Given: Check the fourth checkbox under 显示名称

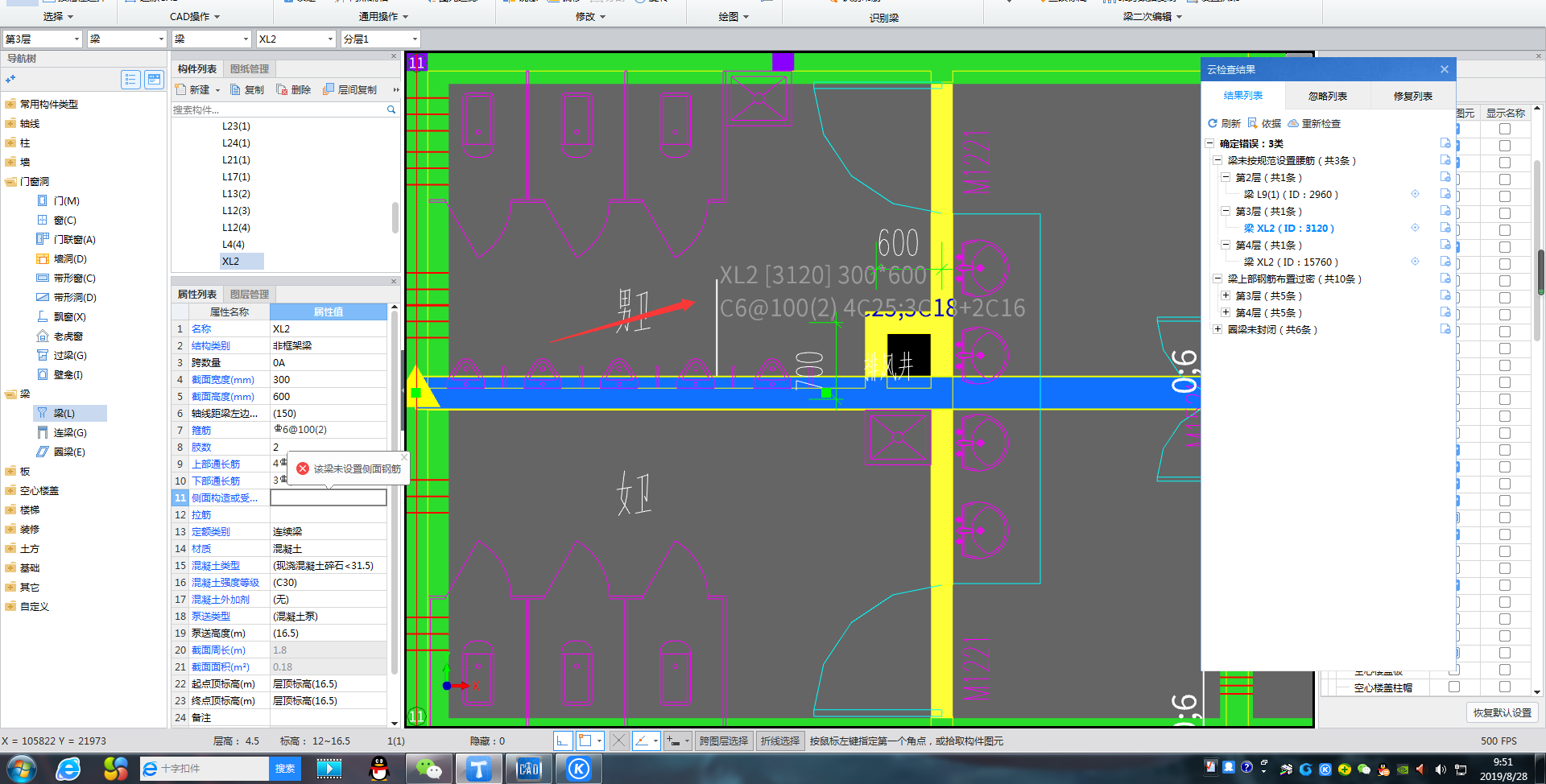Looking at the screenshot, I should (x=1505, y=179).
